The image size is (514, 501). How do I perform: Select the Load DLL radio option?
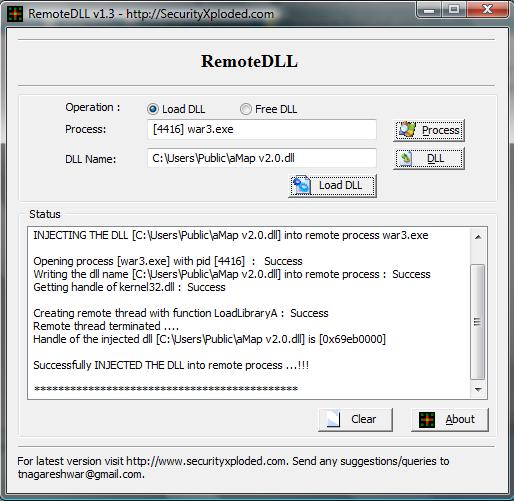pyautogui.click(x=153, y=109)
